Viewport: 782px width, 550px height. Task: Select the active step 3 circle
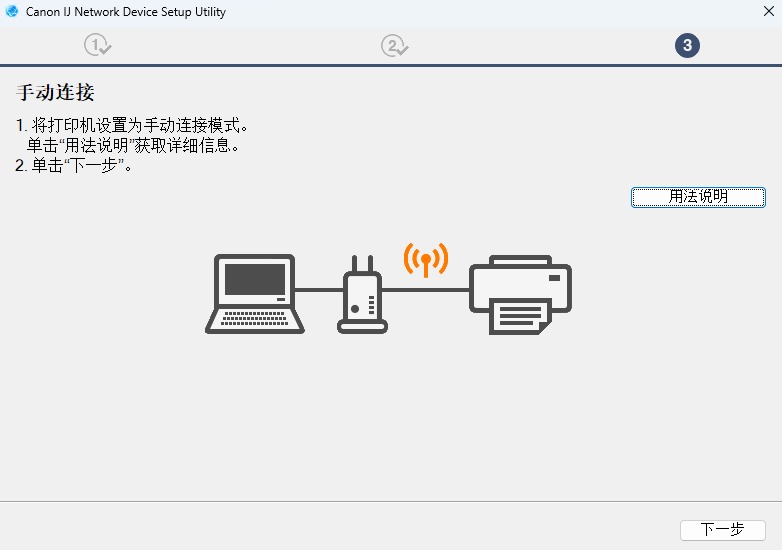click(x=687, y=45)
